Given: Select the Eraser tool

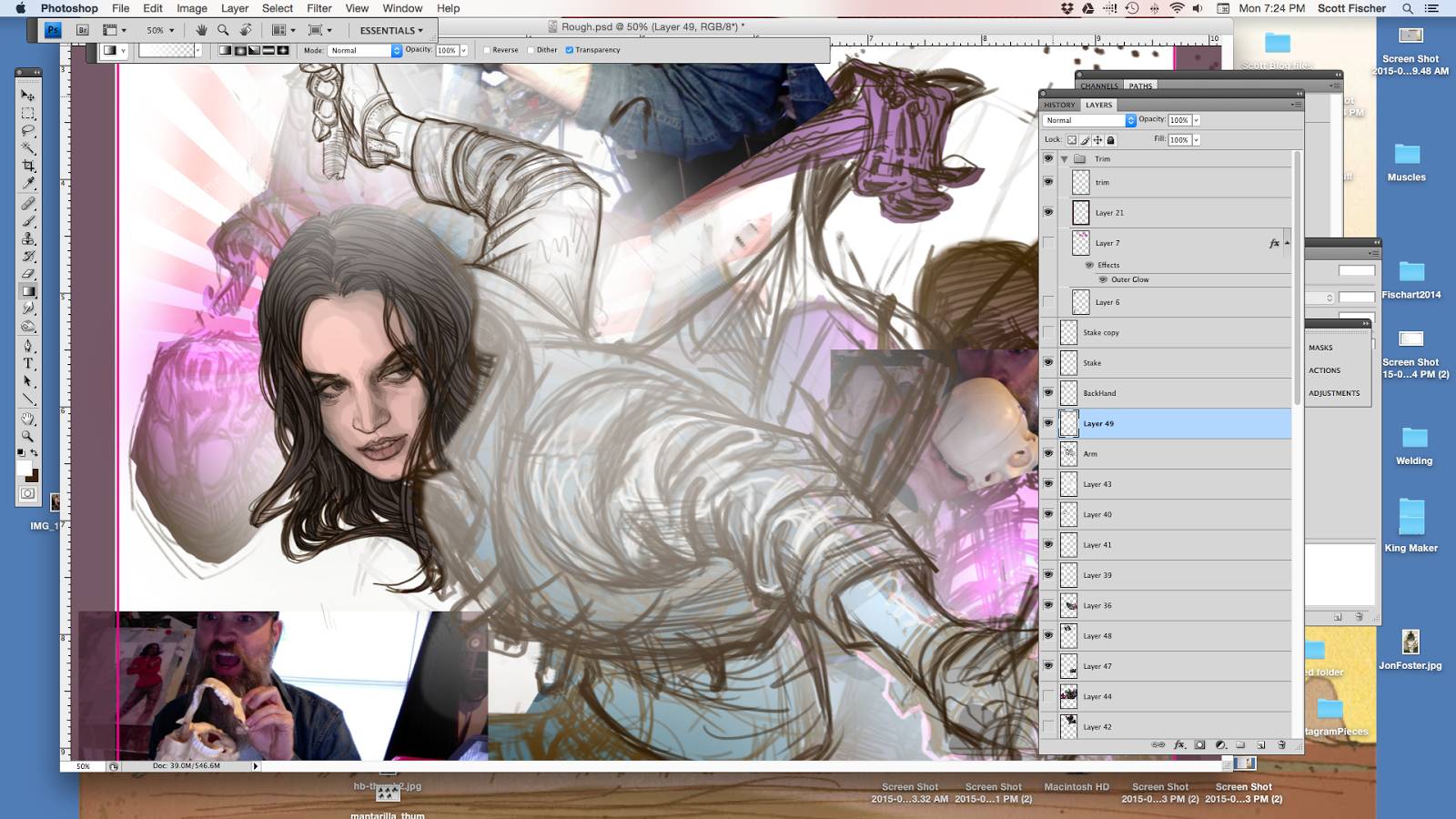Looking at the screenshot, I should tap(28, 274).
